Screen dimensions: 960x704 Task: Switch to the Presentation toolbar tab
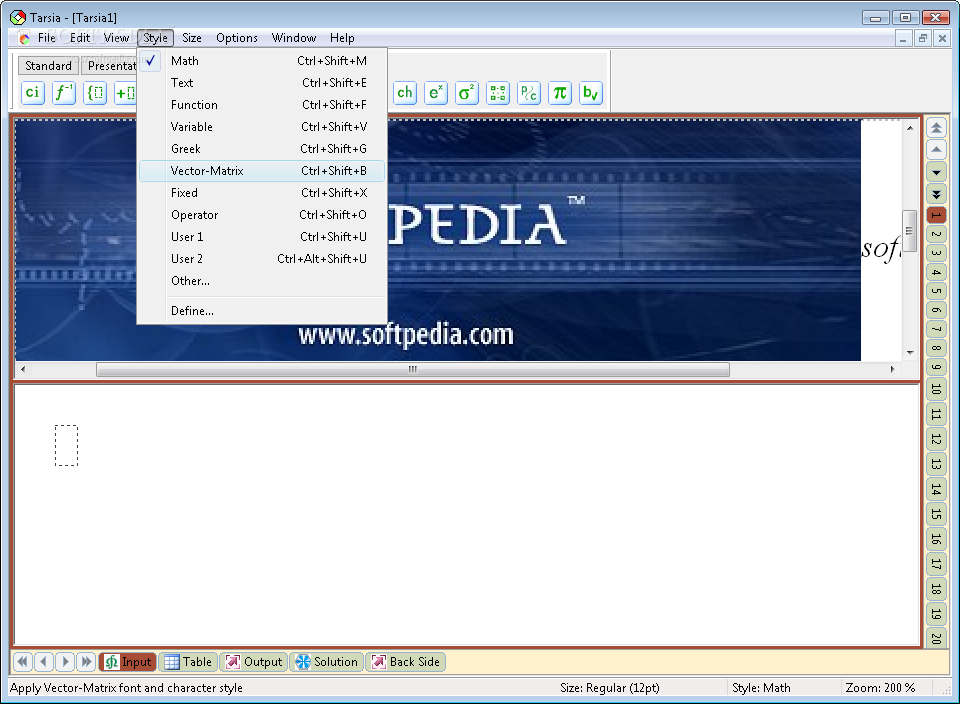click(x=110, y=66)
